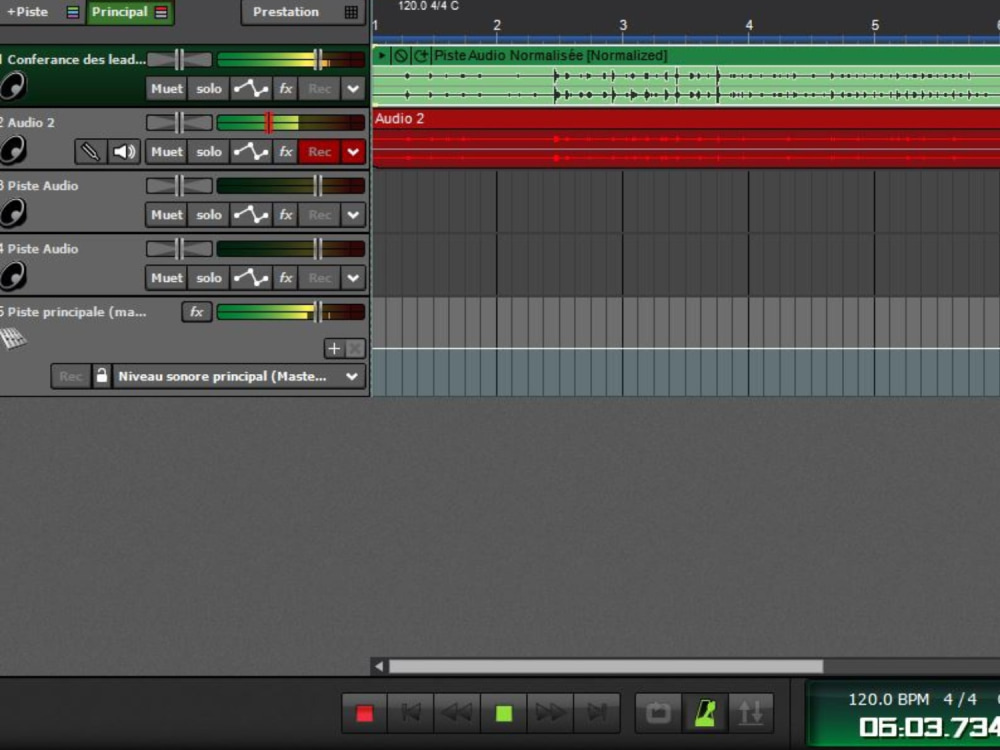Image resolution: width=1000 pixels, height=750 pixels.
Task: Mute the Conferance des lead track
Action: (x=166, y=89)
